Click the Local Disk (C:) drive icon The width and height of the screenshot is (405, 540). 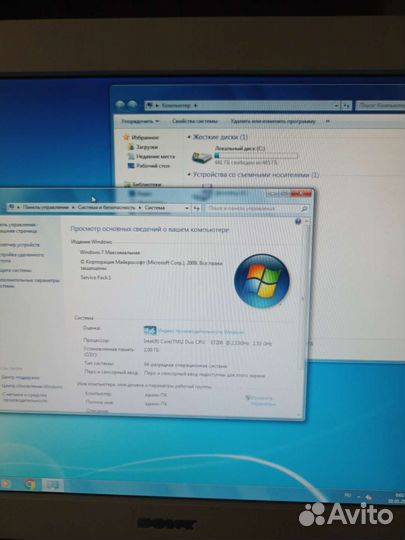click(202, 157)
